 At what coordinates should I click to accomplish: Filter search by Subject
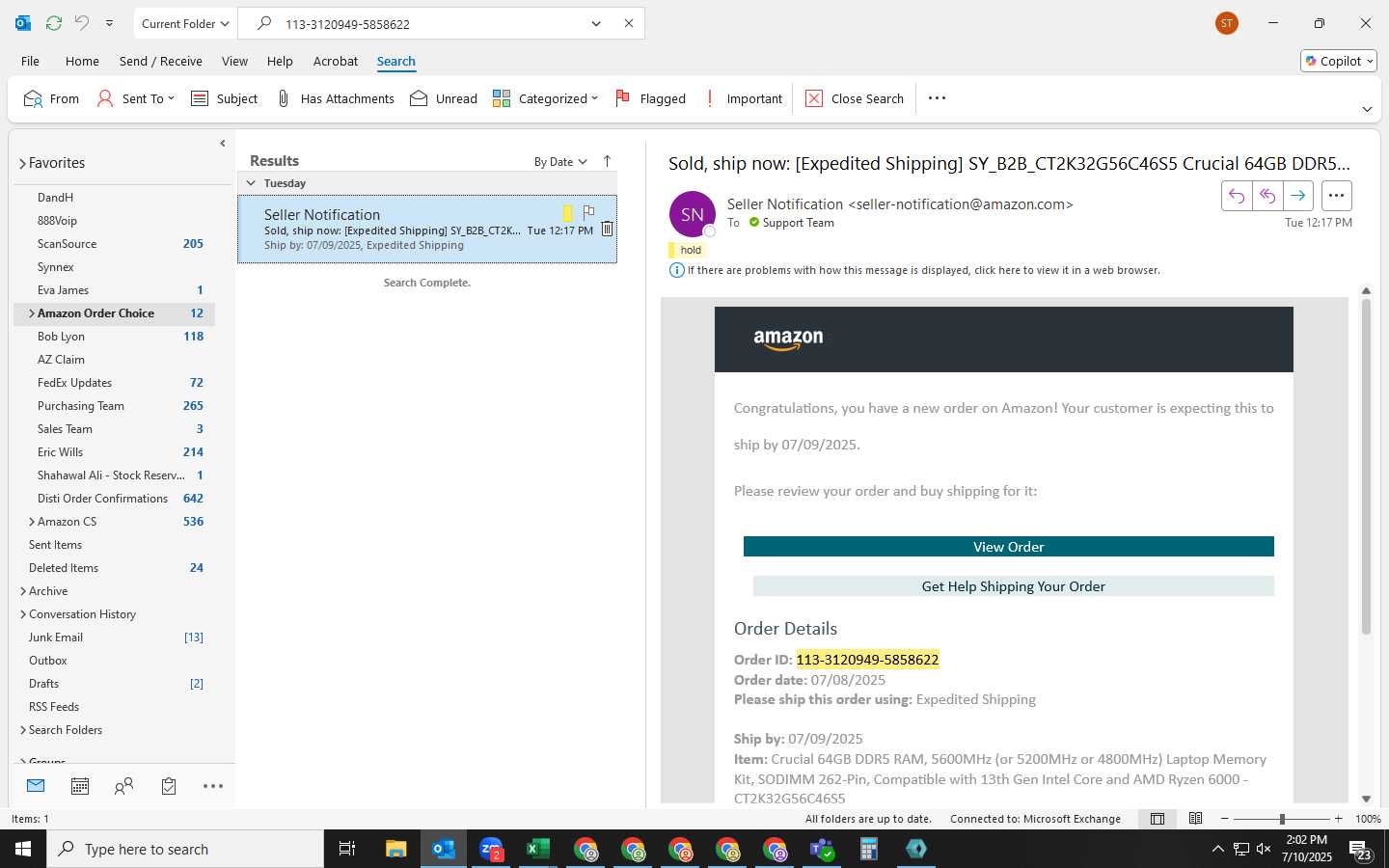coord(224,98)
